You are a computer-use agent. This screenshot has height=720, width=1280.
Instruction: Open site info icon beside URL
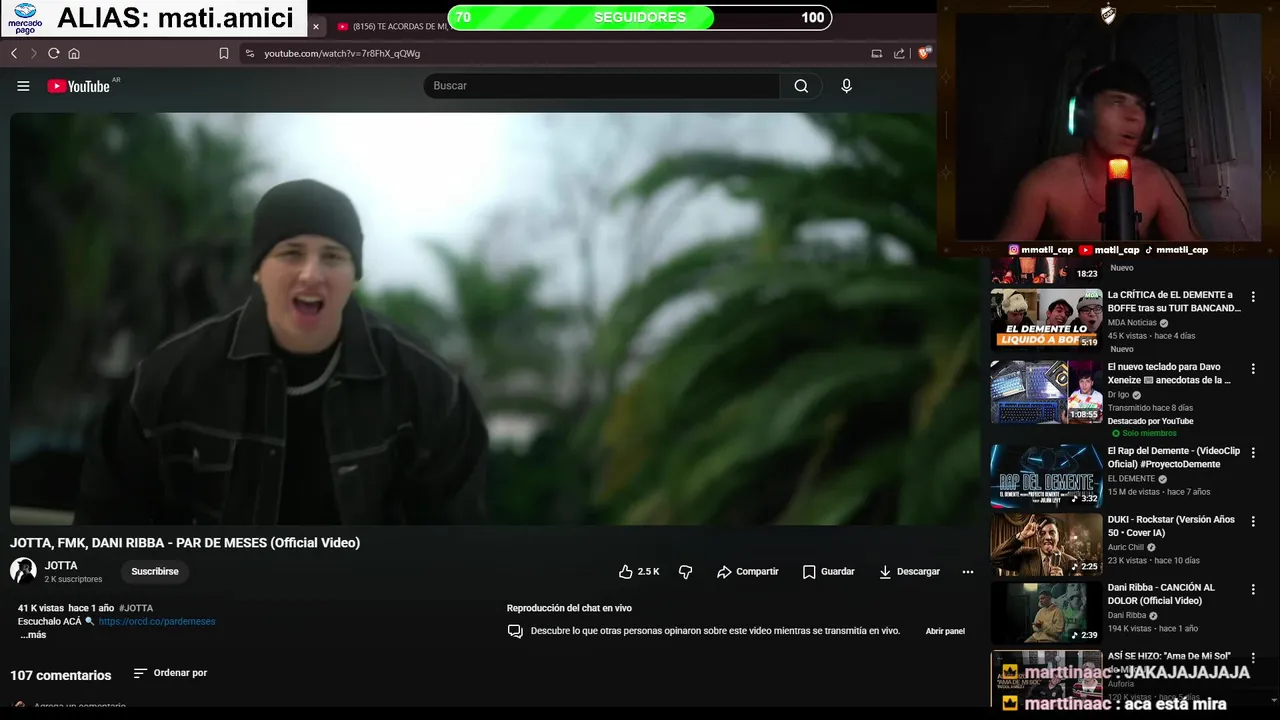pos(249,53)
